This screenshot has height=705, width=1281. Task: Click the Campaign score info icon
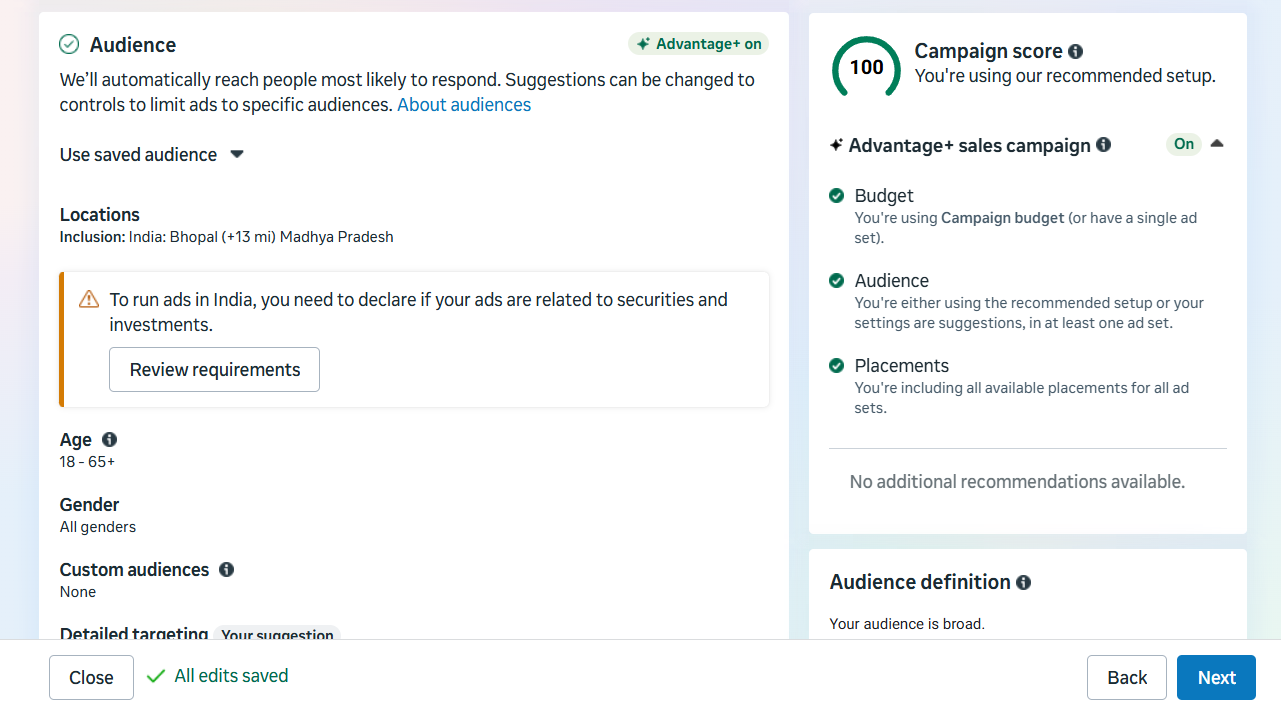point(1075,52)
